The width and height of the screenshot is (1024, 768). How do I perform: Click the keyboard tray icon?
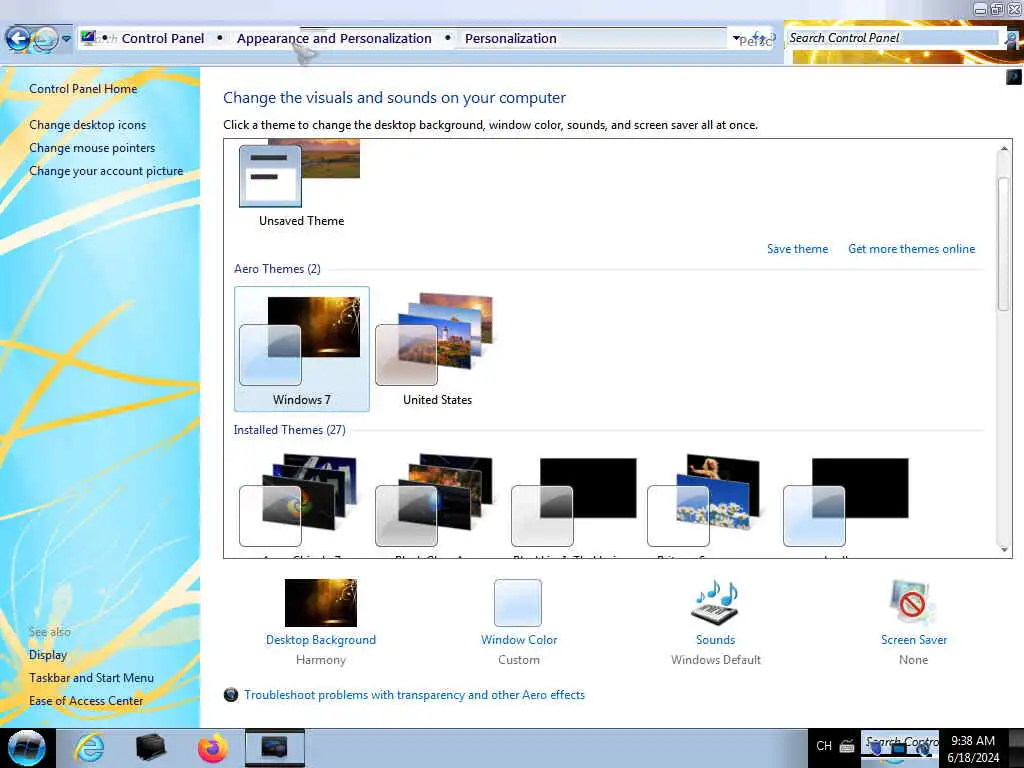[847, 746]
